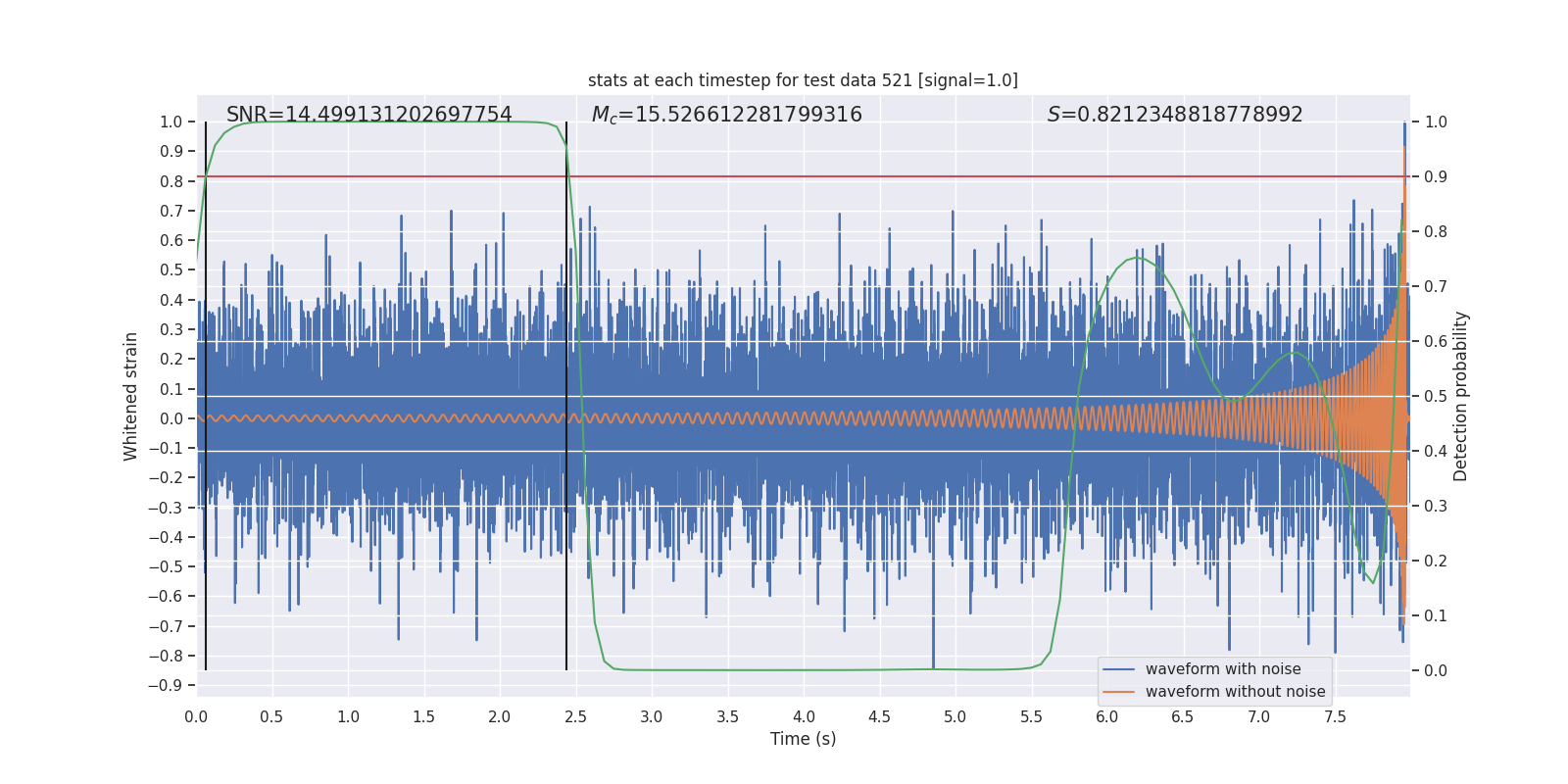Click the "Detection probability" right axis label
The width and height of the screenshot is (1568, 784).
point(1461,396)
